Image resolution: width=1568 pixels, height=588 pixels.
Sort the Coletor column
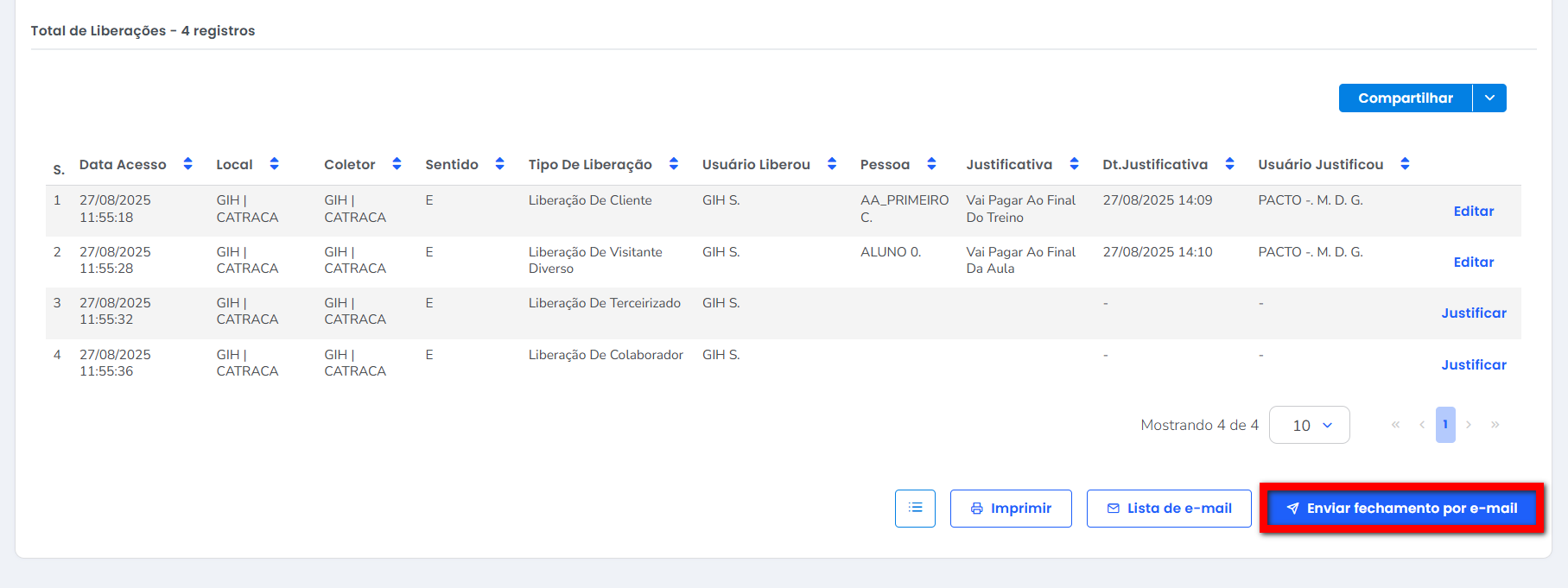[x=397, y=164]
